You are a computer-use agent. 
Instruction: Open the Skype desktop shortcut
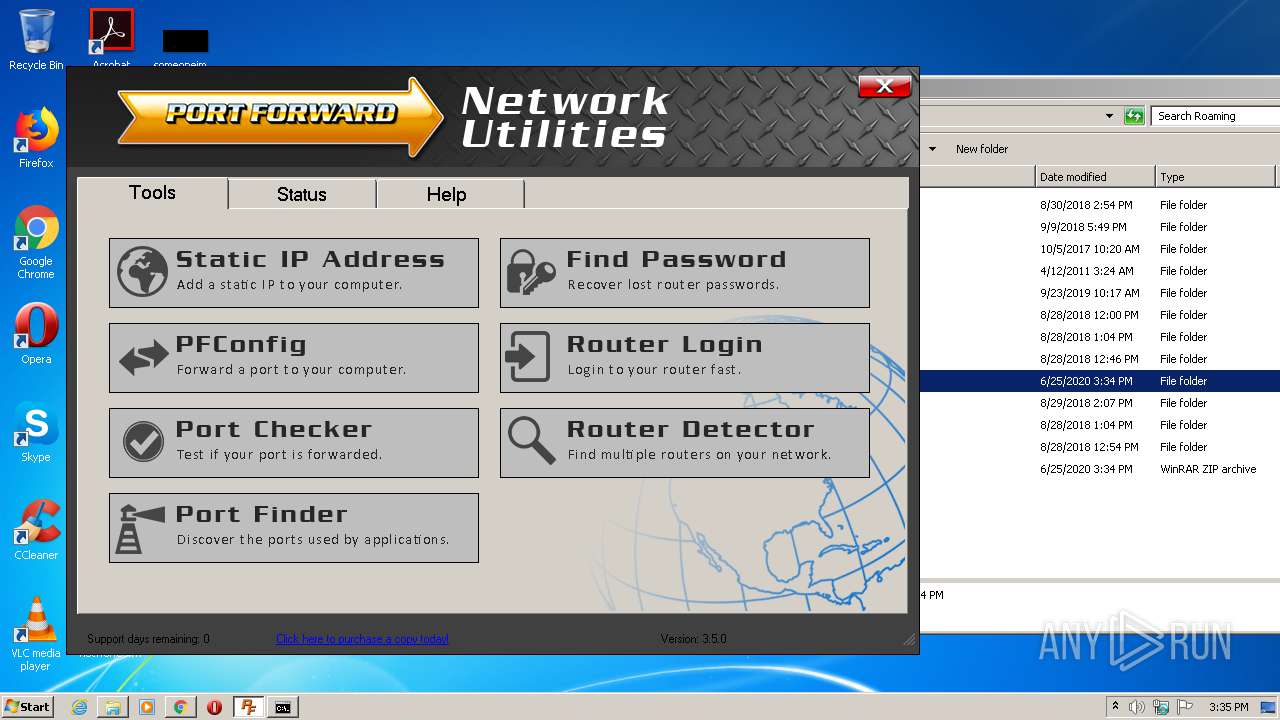point(36,432)
